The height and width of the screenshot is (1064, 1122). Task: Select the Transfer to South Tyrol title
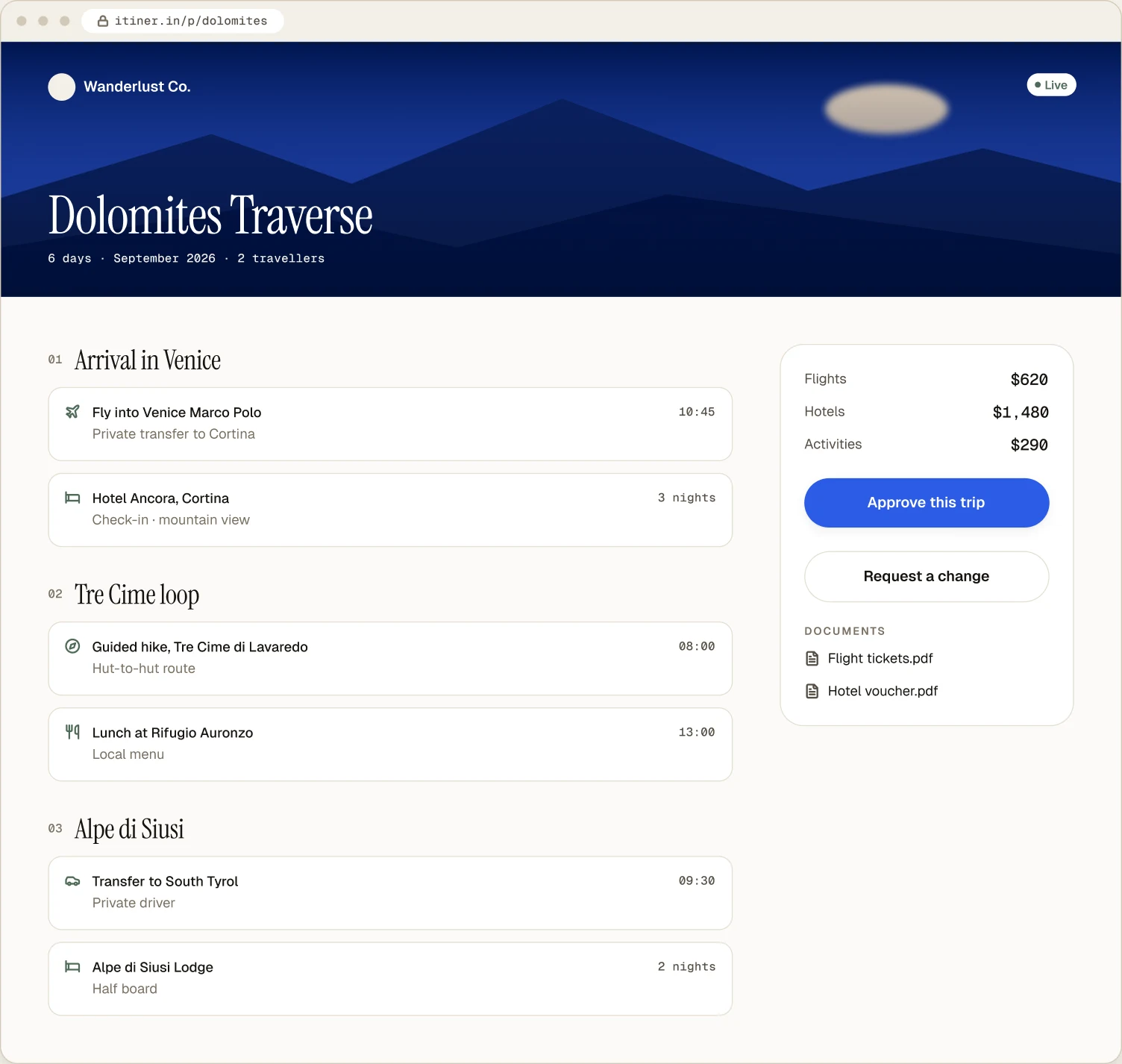click(x=165, y=881)
